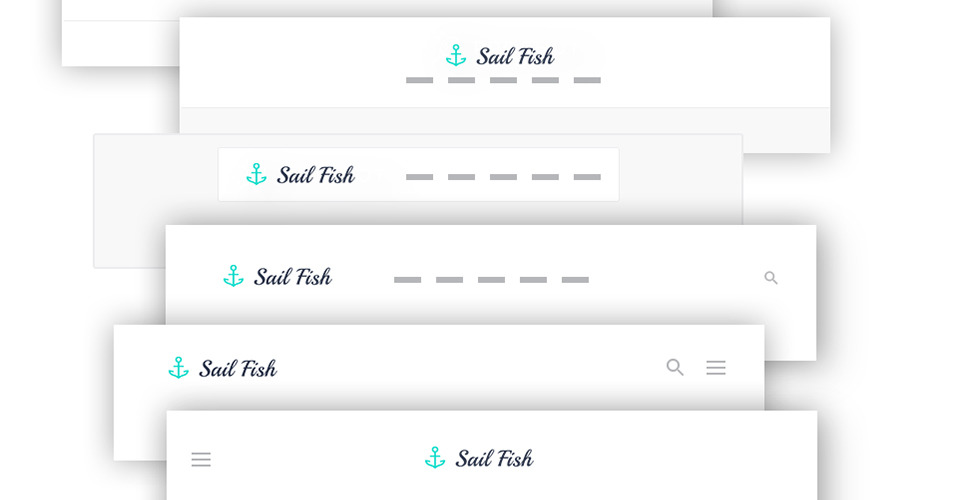Click the anchor icon in the search-and-hamburger header
This screenshot has width=965, height=500.
coord(179,368)
